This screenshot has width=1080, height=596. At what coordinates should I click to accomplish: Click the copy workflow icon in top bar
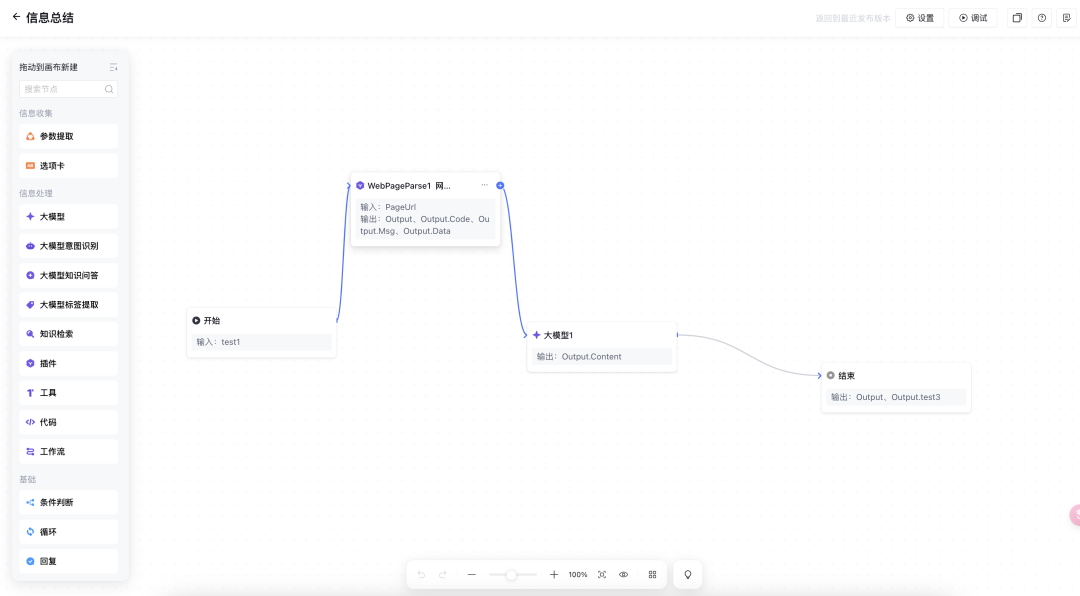click(x=1017, y=18)
